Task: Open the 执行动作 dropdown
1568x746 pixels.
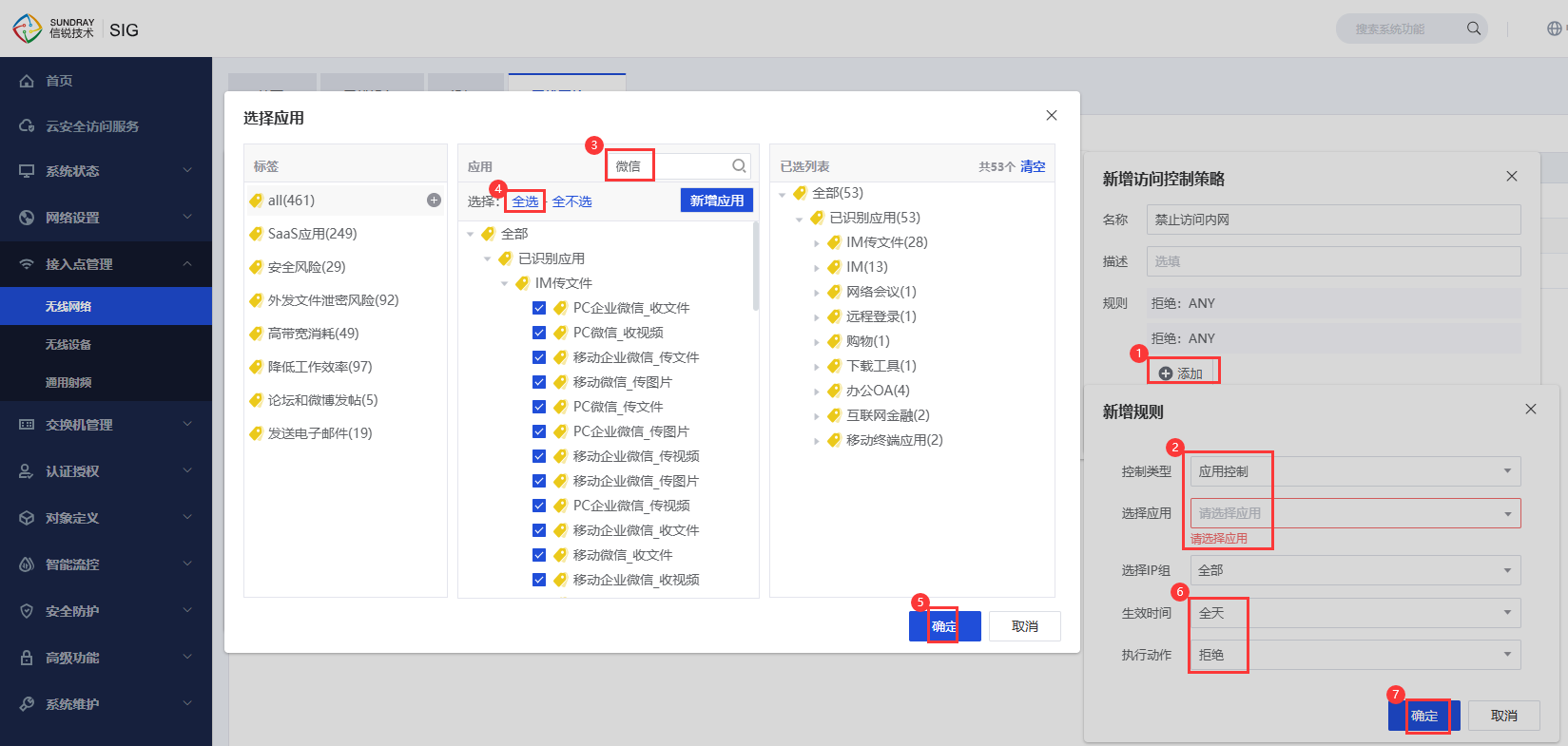Action: [x=1355, y=655]
